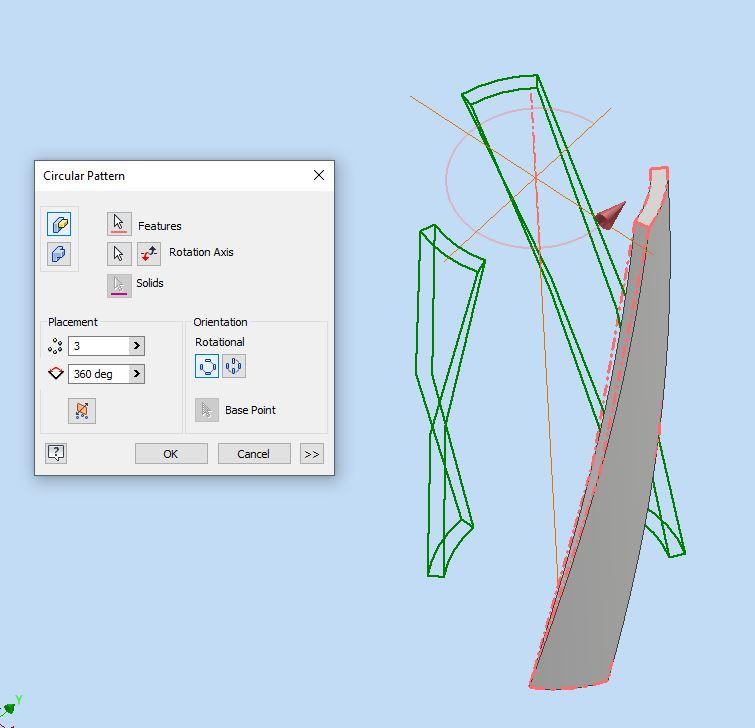Screen dimensions: 755x728
Task: Expand the 360 deg angle flyout arrow
Action: (137, 374)
